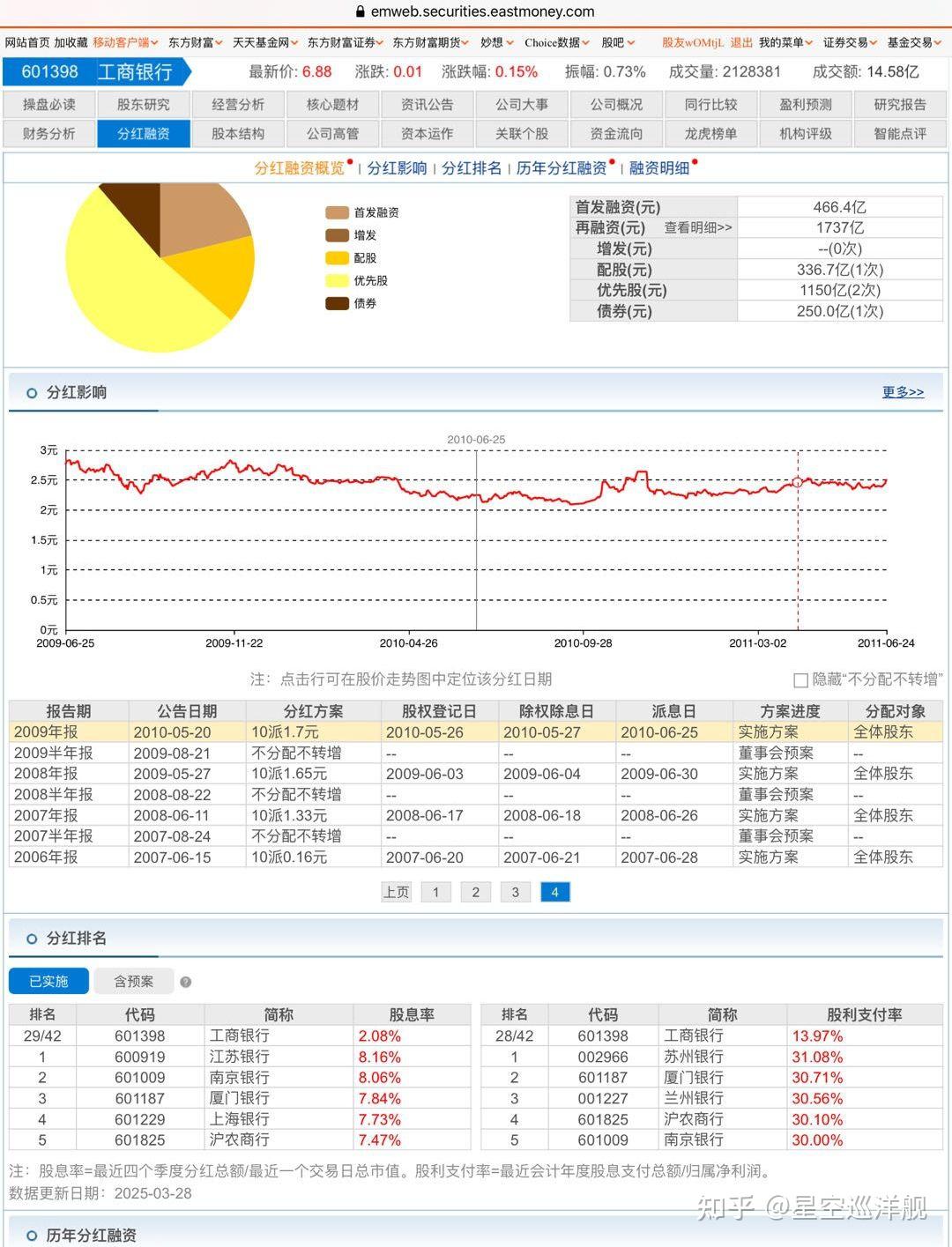Open the 财务分析 tab

(49, 134)
